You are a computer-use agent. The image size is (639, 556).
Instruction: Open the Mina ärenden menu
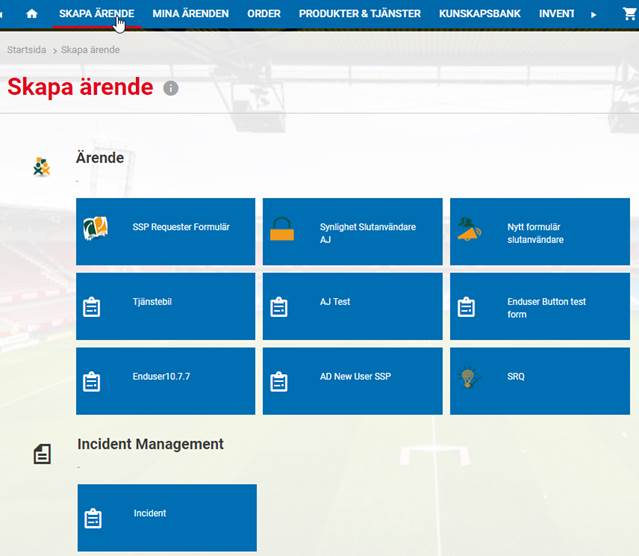[x=190, y=14]
